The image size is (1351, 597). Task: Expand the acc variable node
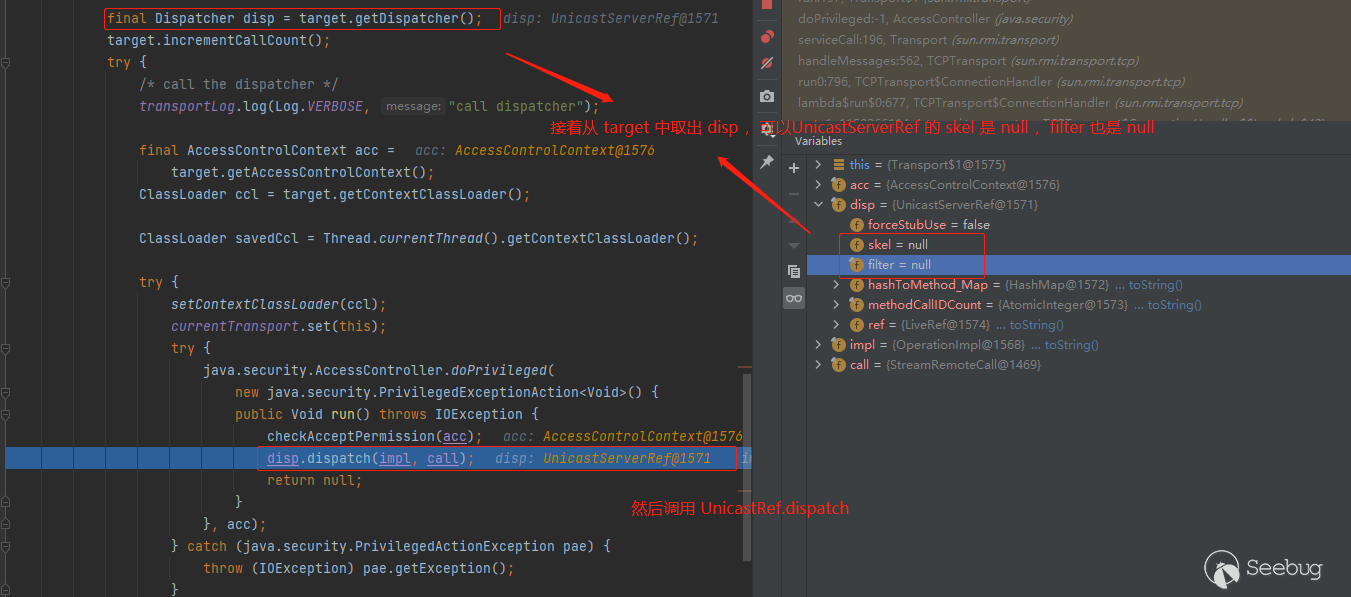(x=818, y=185)
